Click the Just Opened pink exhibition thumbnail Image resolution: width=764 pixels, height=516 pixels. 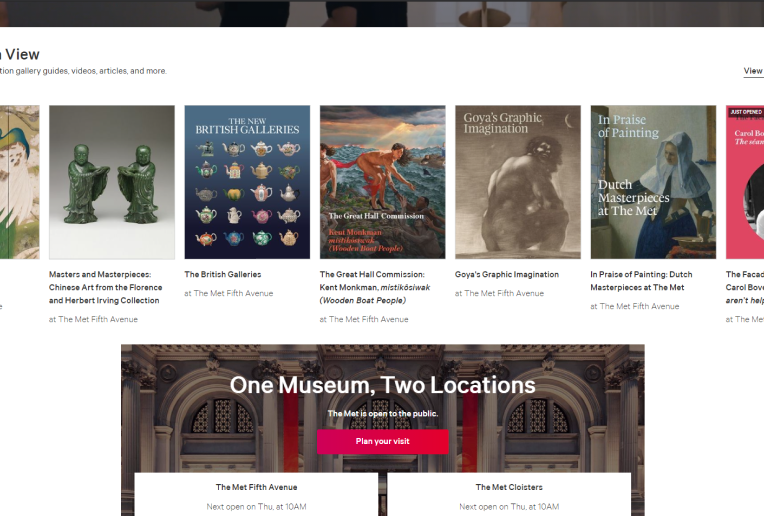[x=744, y=182]
